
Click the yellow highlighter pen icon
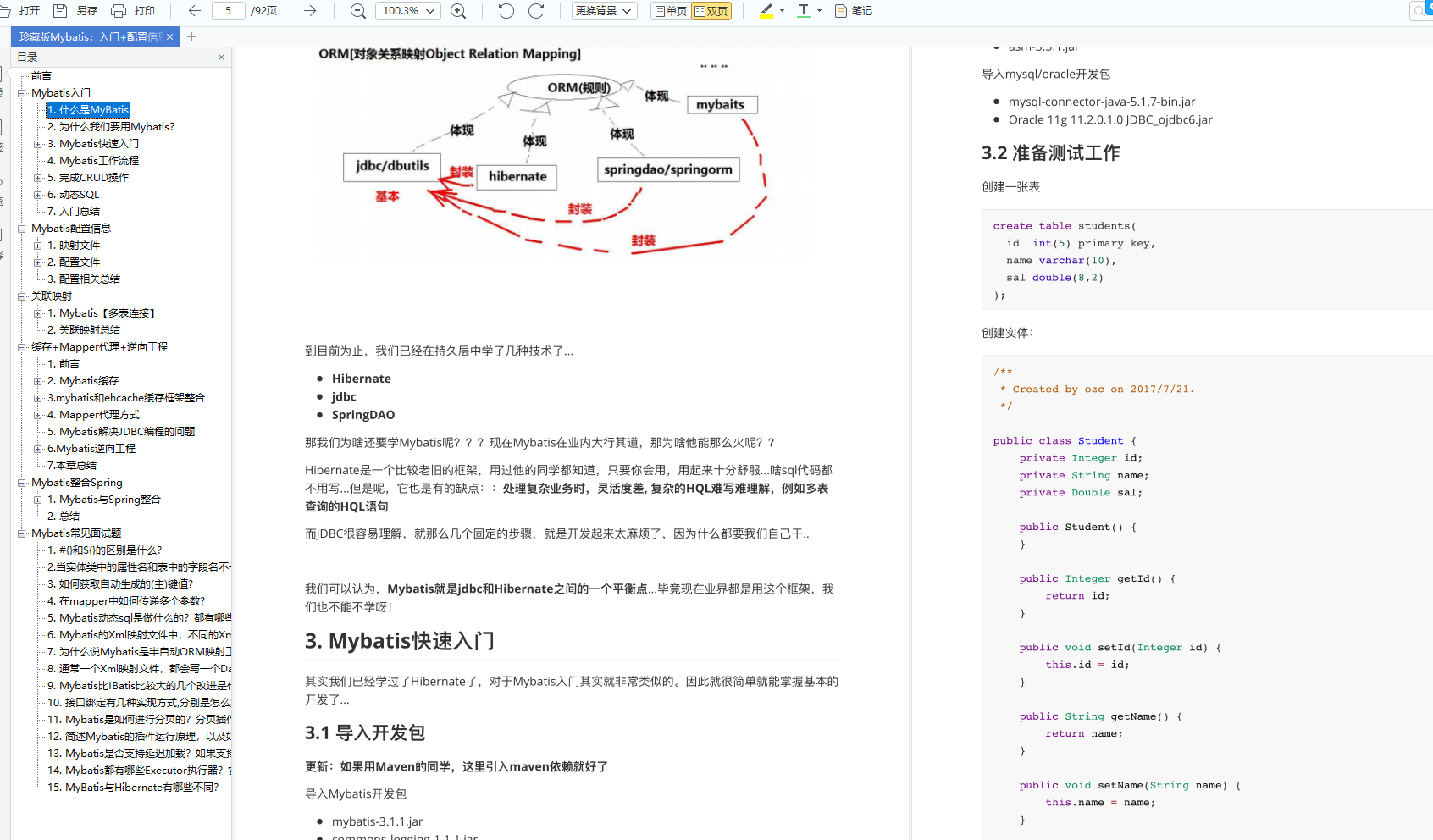click(766, 11)
